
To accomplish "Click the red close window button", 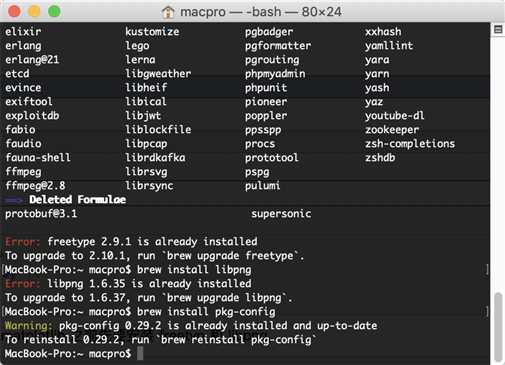I will click(14, 11).
